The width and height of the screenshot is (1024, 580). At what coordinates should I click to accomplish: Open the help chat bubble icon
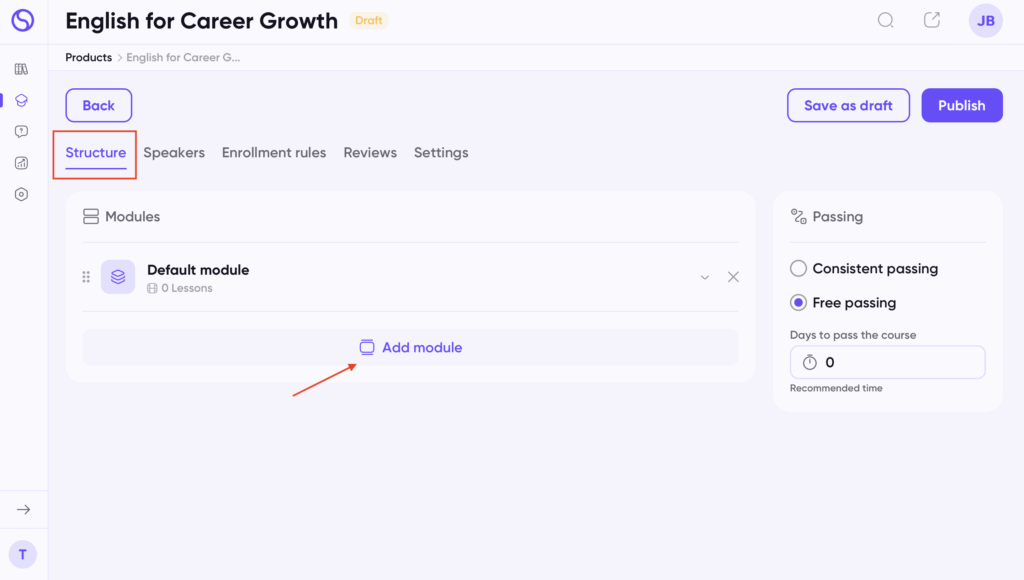[22, 131]
